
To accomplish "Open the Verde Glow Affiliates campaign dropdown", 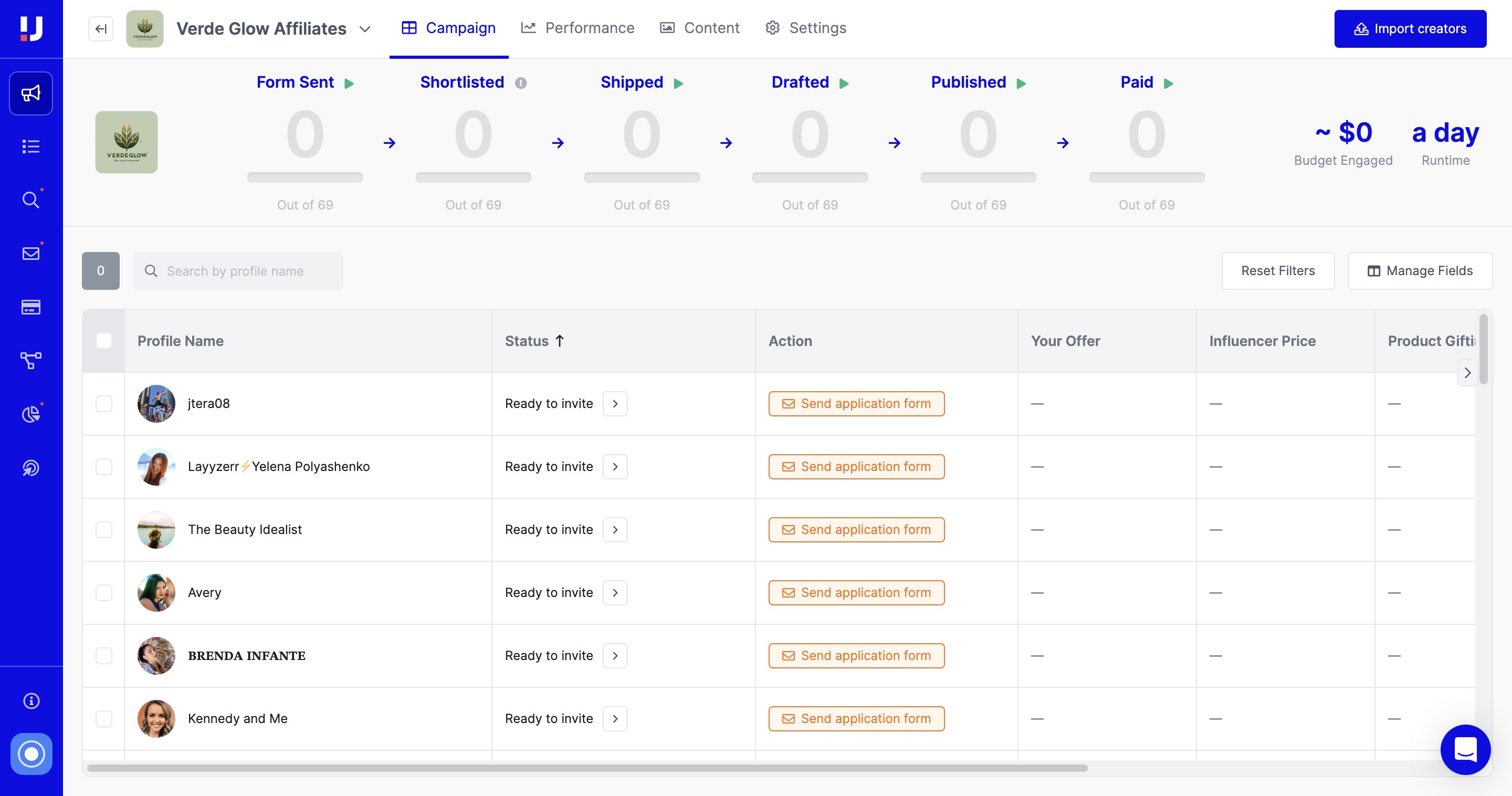I will tap(364, 29).
